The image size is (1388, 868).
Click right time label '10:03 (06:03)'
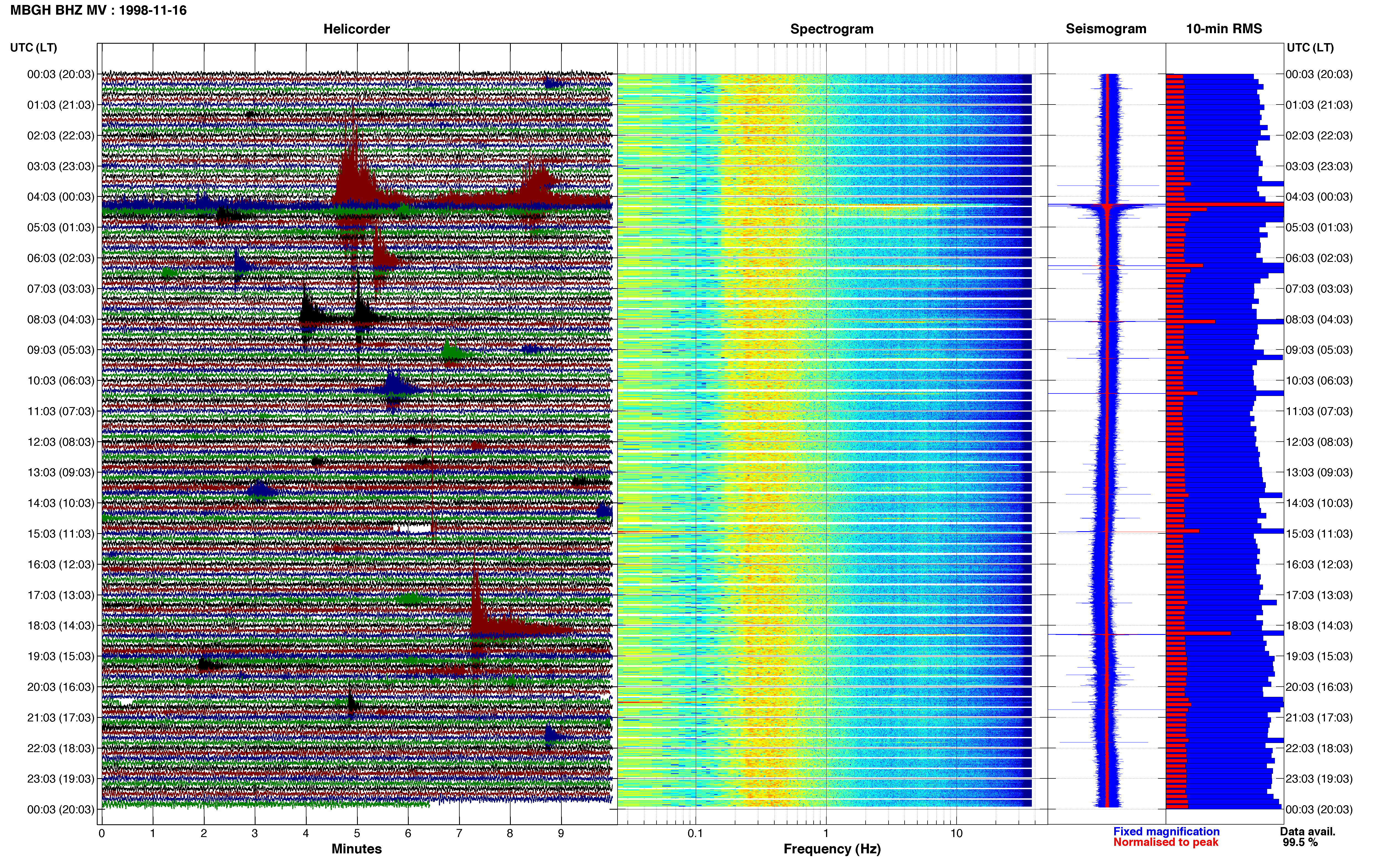1319,380
